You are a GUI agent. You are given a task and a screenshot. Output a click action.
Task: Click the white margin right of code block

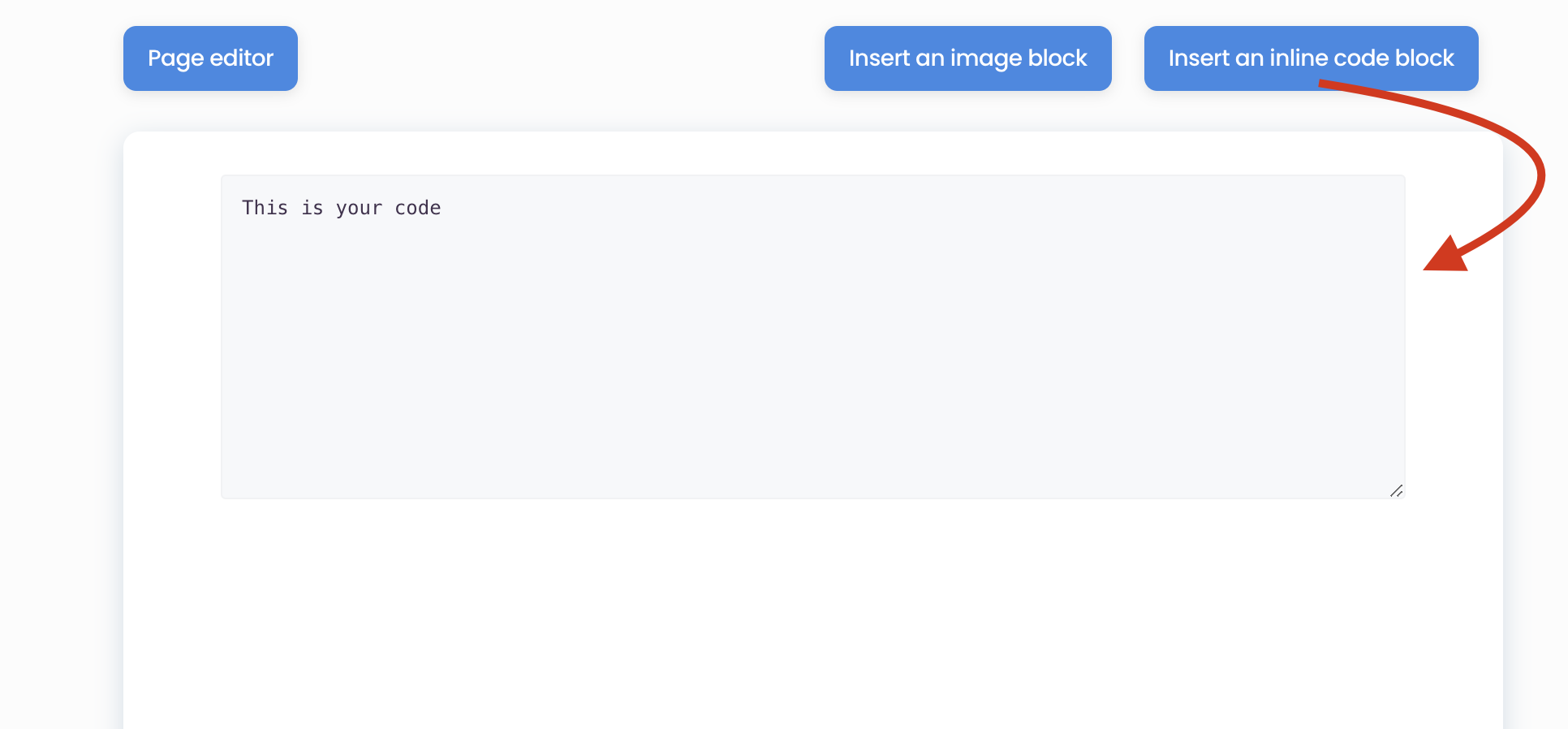coord(1453,390)
